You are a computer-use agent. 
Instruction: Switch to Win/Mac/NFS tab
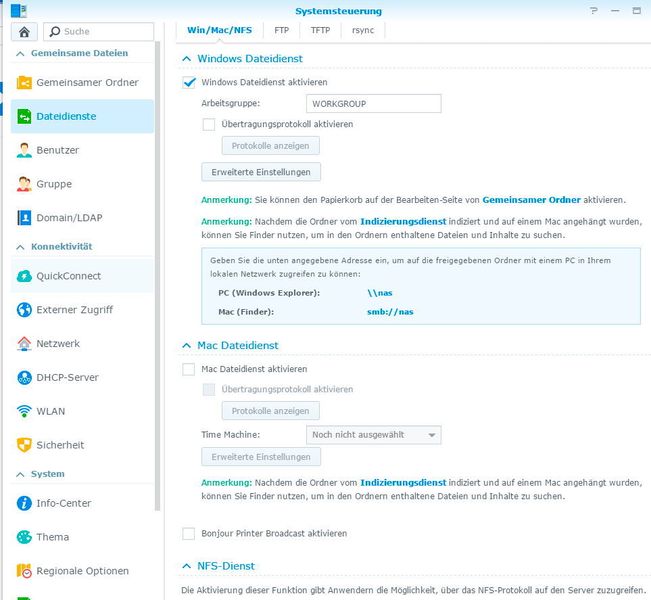[x=219, y=30]
